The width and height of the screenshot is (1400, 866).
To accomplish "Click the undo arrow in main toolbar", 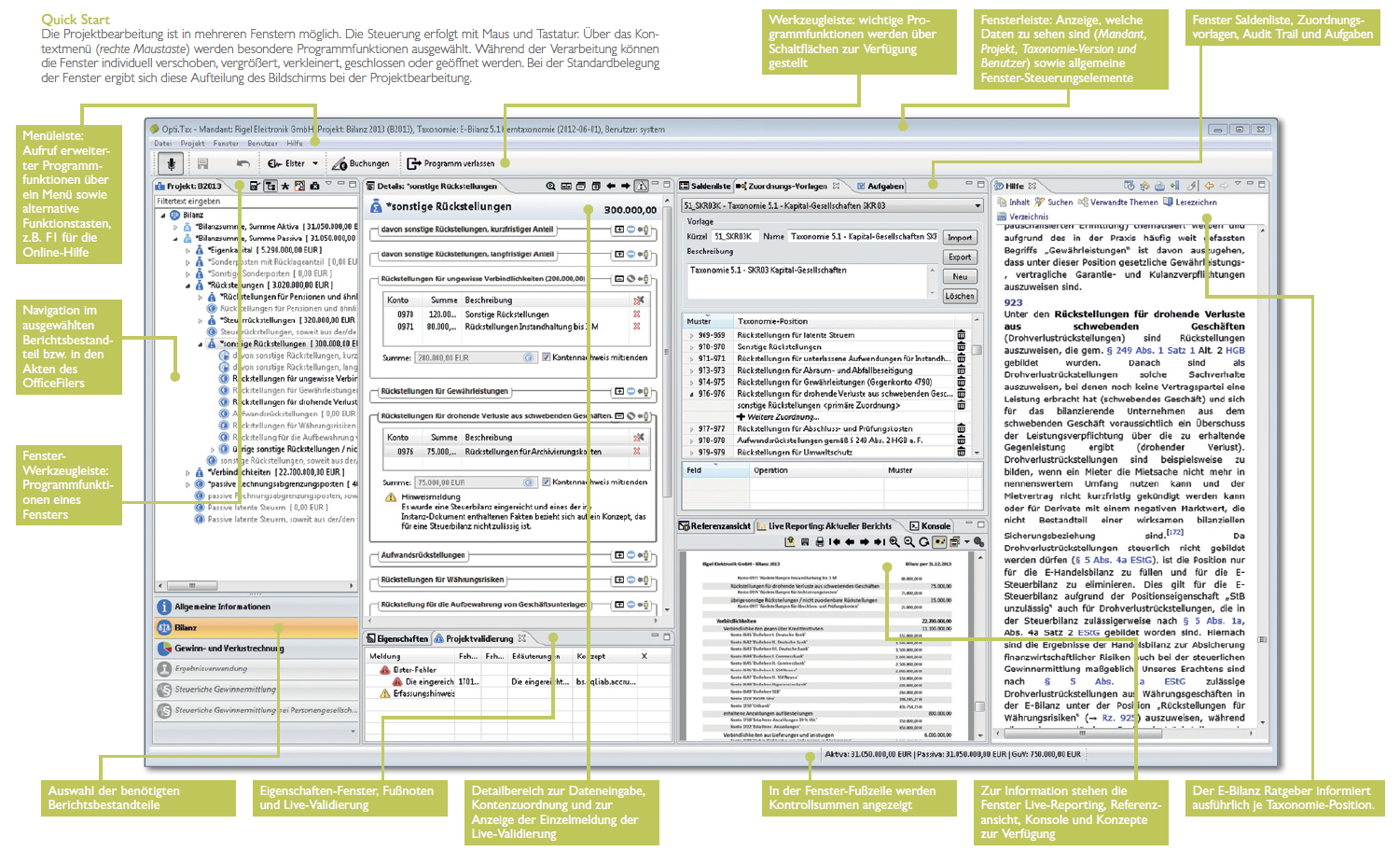I will [243, 163].
